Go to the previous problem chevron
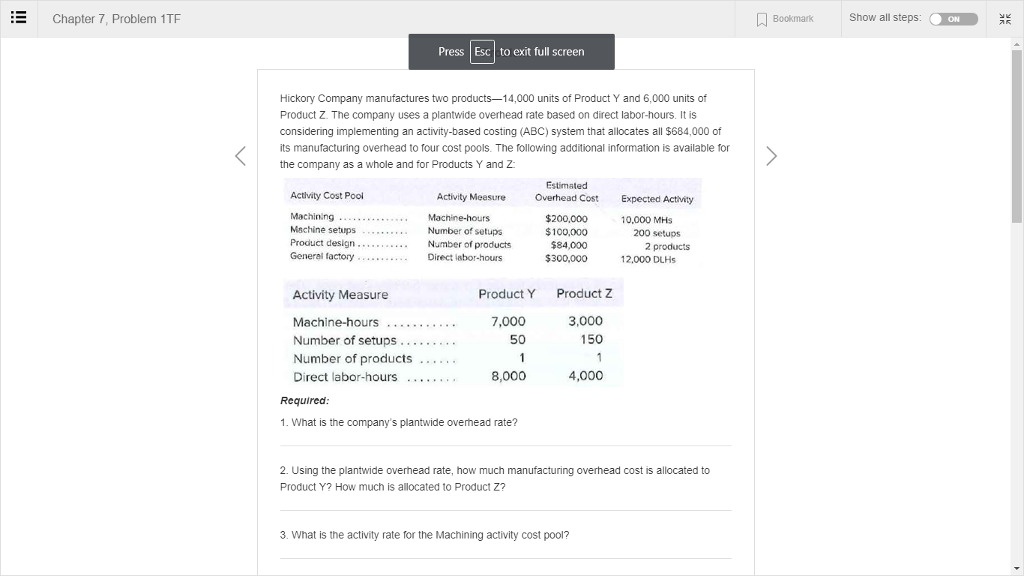 pos(239,155)
